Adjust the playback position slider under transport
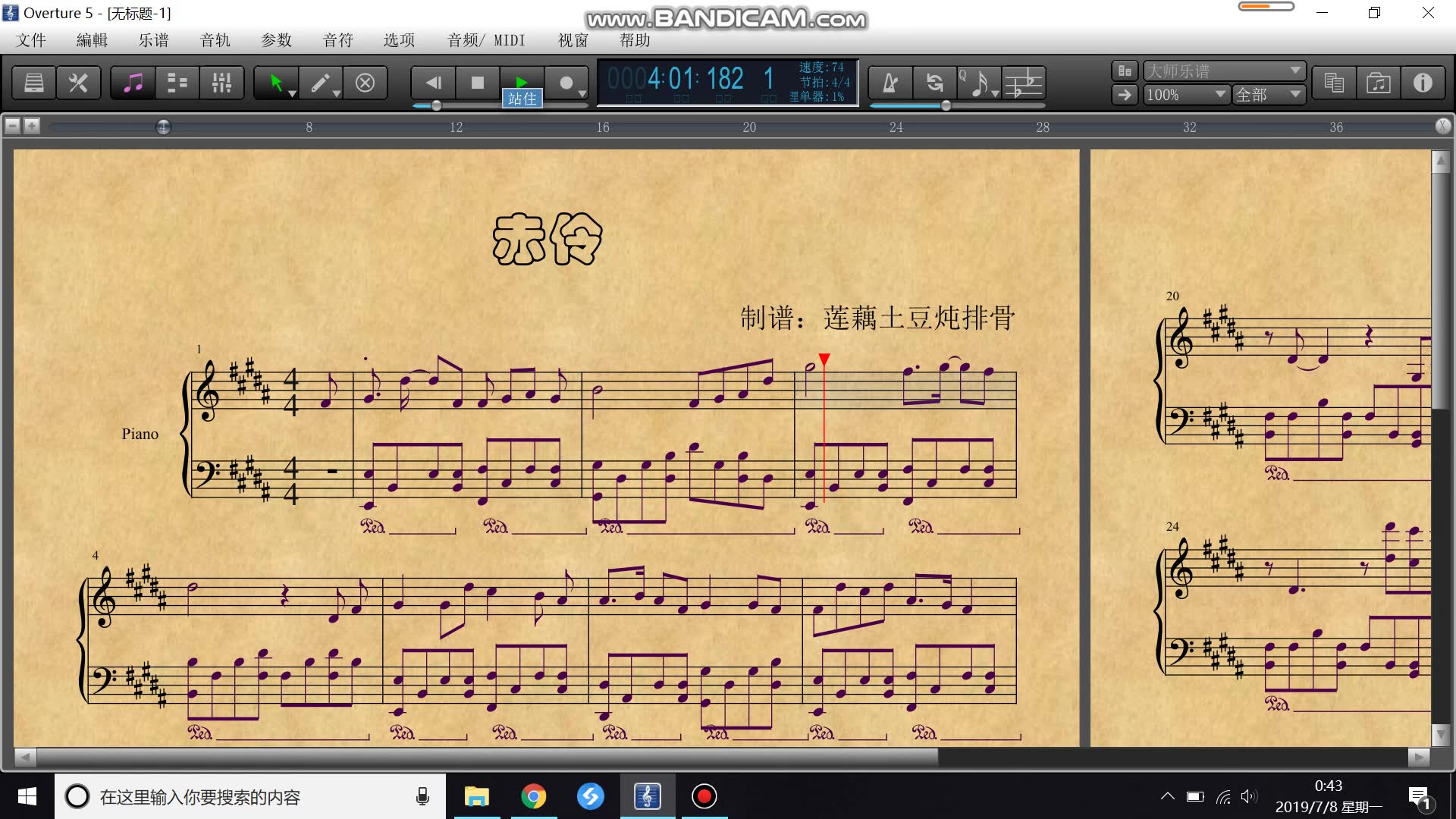The width and height of the screenshot is (1456, 819). (x=437, y=105)
